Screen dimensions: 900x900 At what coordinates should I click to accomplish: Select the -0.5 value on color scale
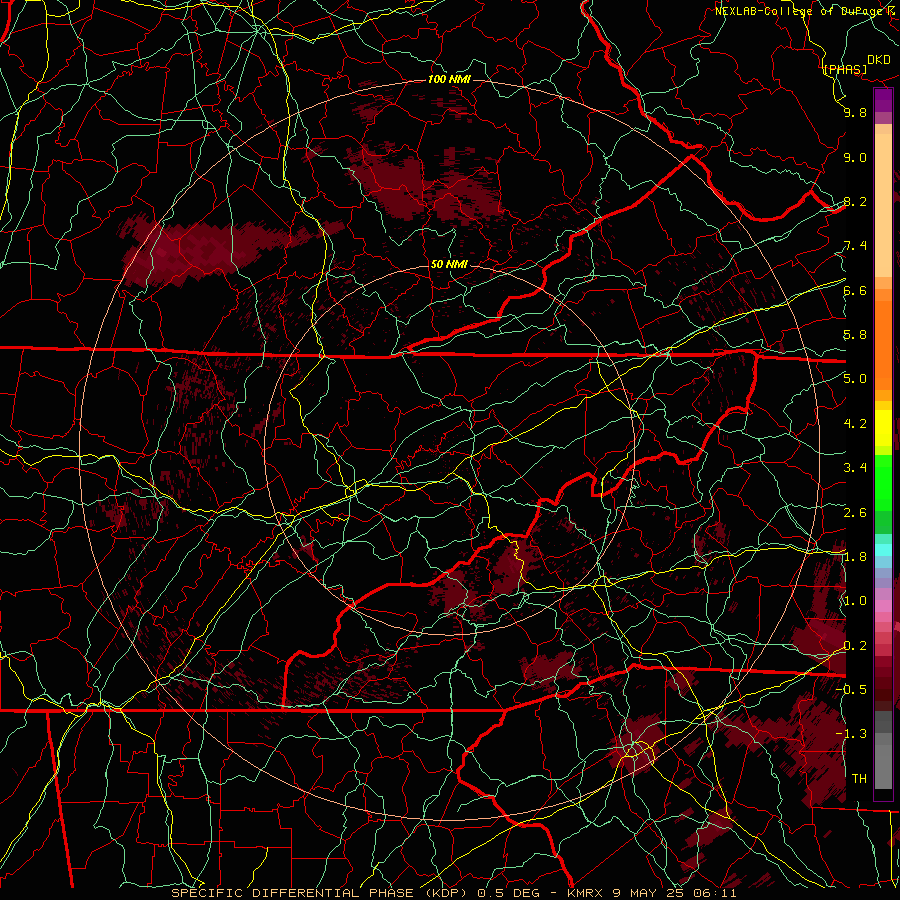852,690
